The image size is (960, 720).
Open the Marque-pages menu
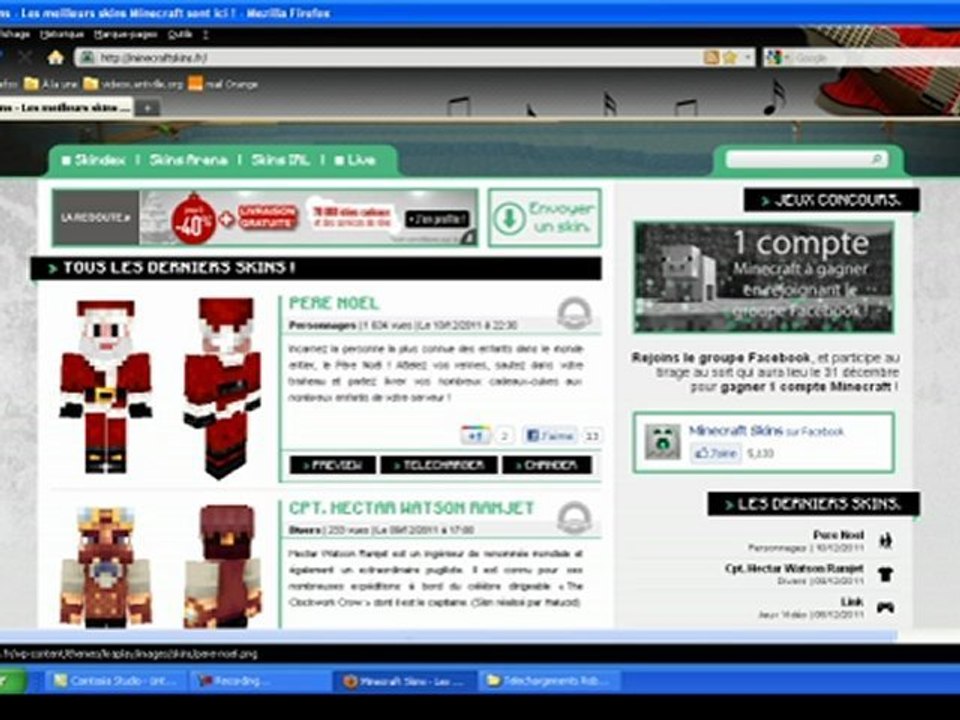[x=126, y=35]
